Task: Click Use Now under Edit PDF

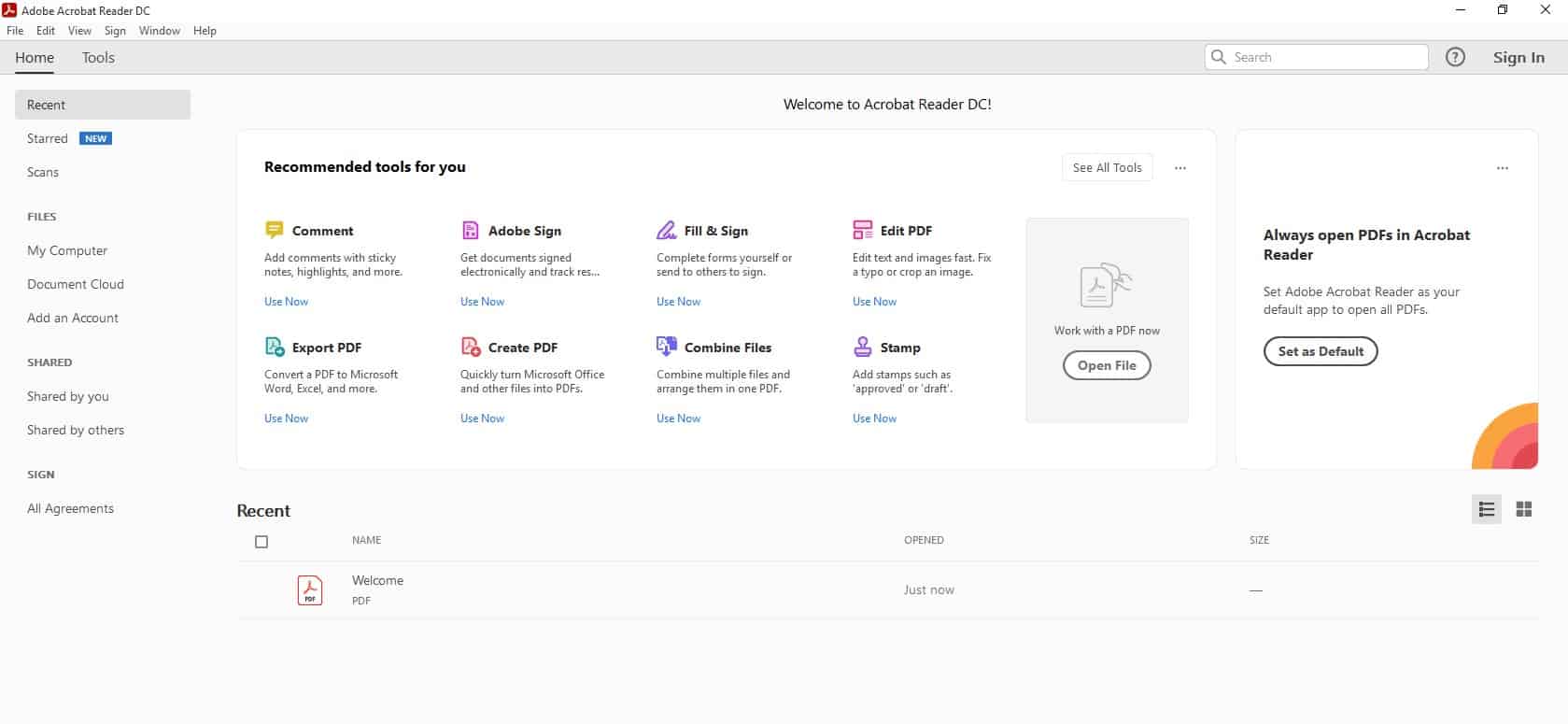Action: [874, 302]
